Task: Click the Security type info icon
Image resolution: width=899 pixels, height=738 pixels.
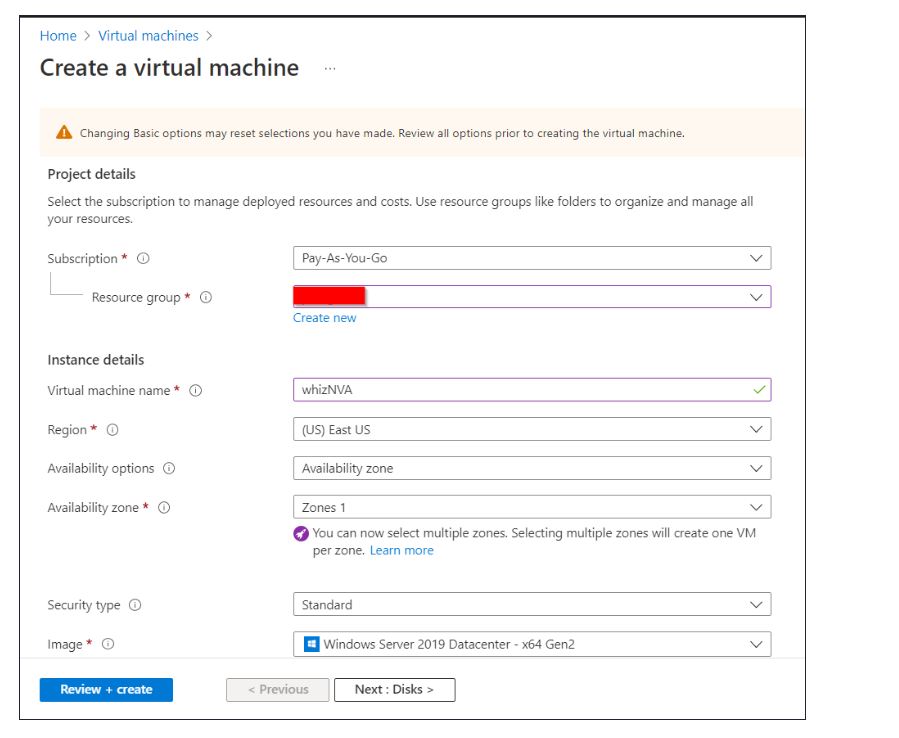Action: 135,606
